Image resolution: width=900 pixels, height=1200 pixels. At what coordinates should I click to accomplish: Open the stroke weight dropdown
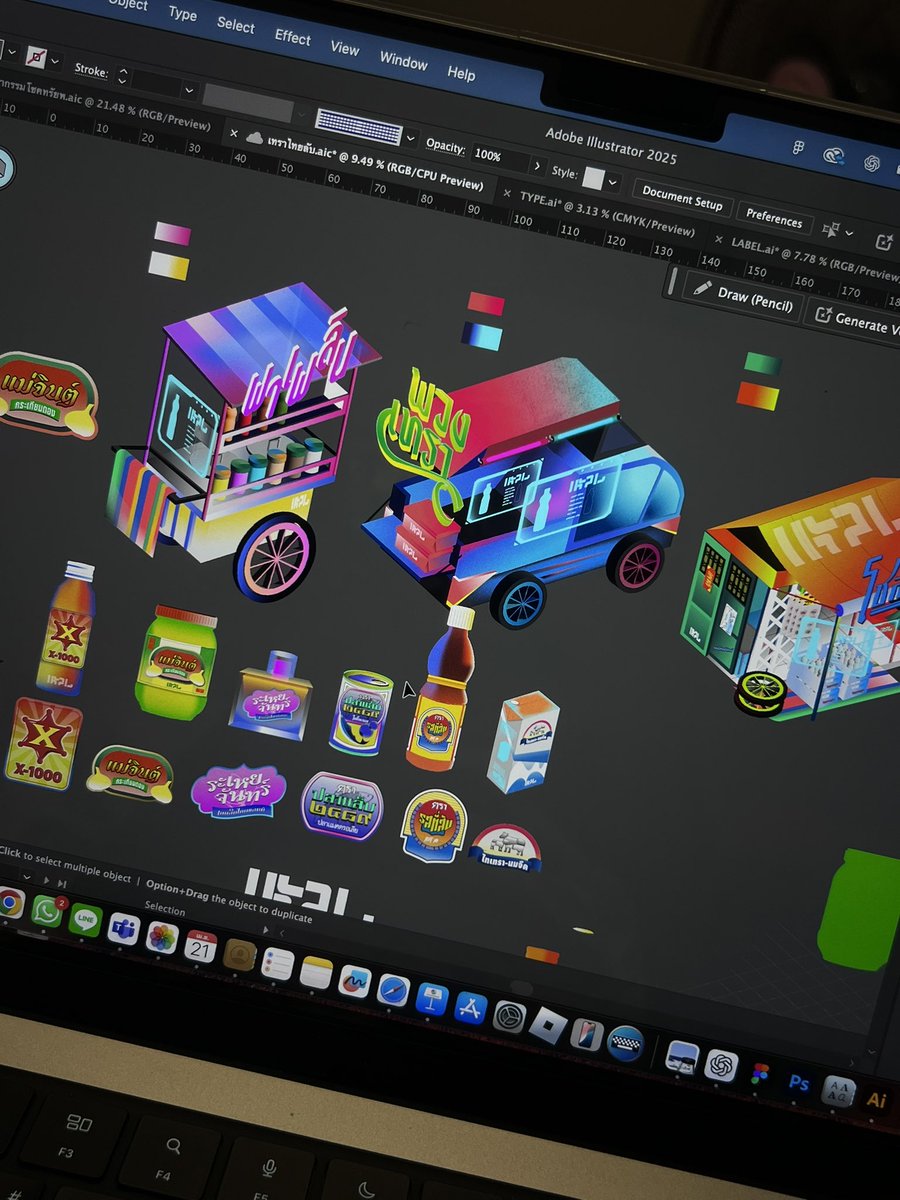pyautogui.click(x=189, y=88)
